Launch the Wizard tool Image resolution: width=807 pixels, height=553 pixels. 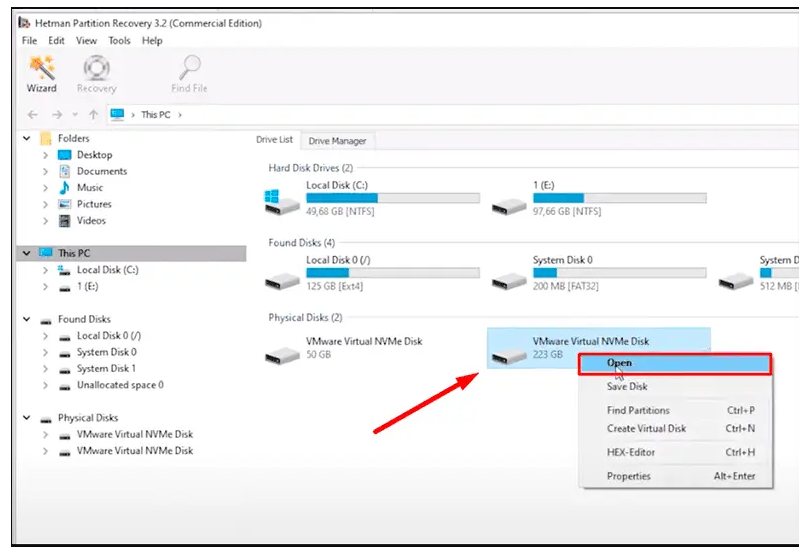(x=42, y=75)
